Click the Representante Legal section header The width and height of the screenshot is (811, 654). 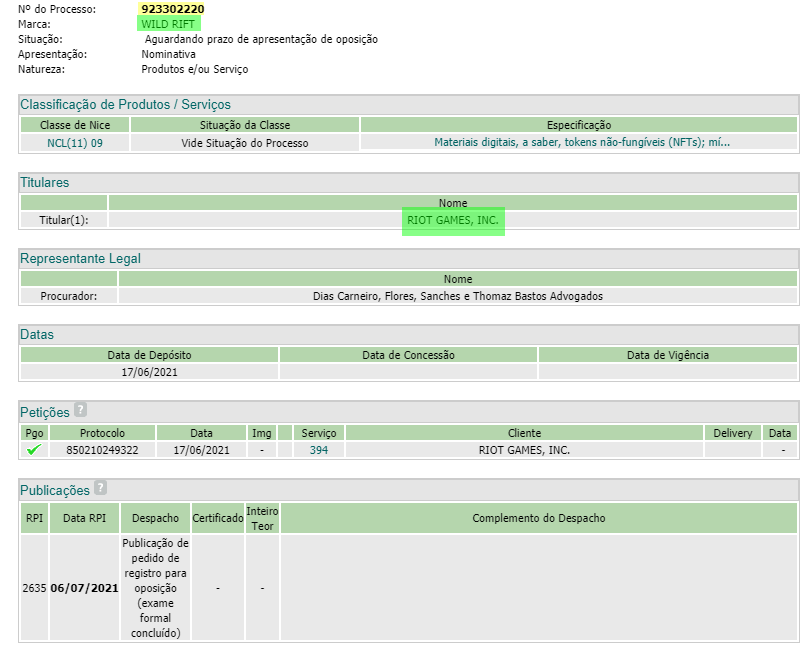click(x=80, y=259)
